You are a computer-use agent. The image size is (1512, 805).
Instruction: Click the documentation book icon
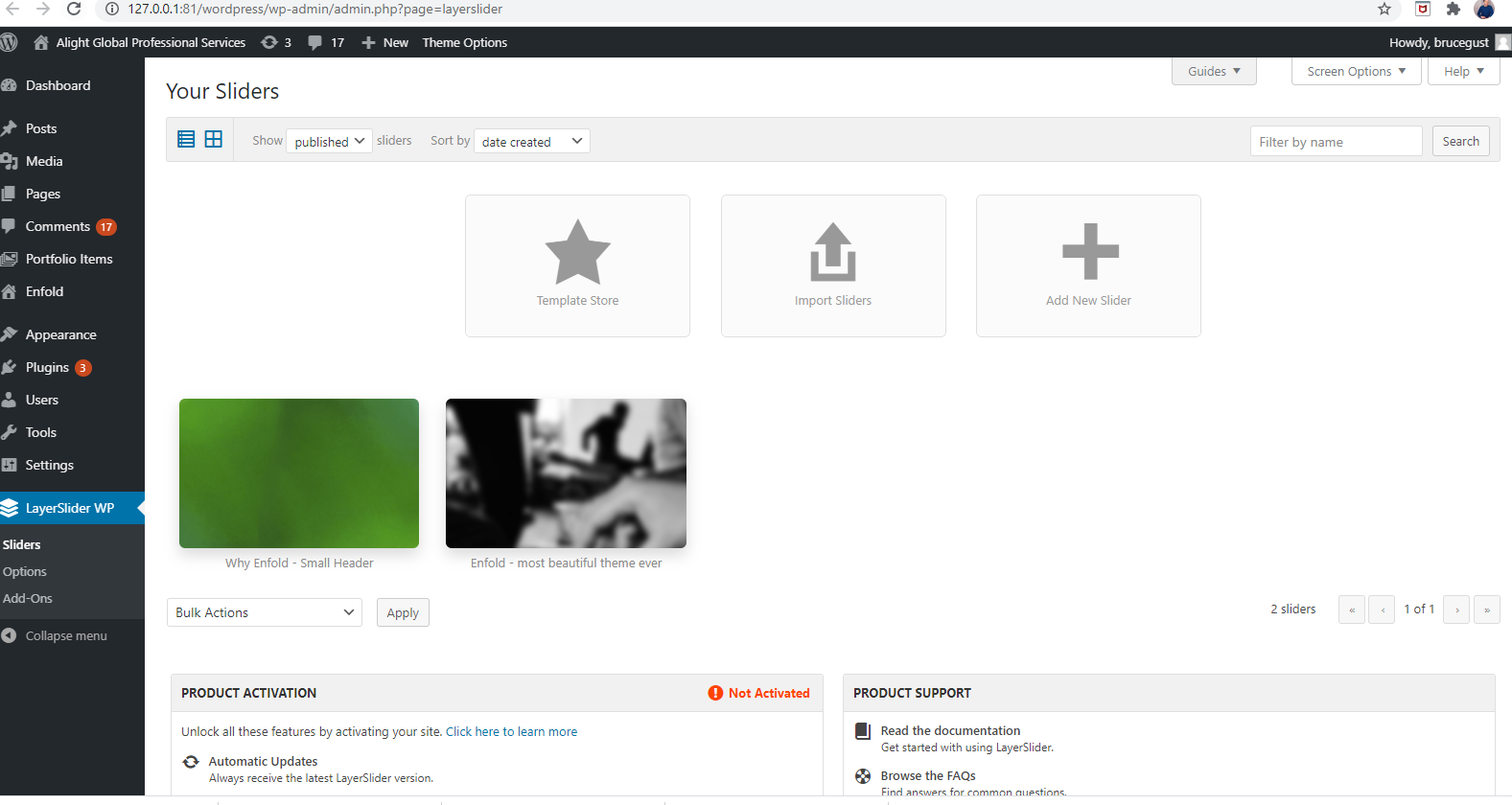[x=863, y=731]
